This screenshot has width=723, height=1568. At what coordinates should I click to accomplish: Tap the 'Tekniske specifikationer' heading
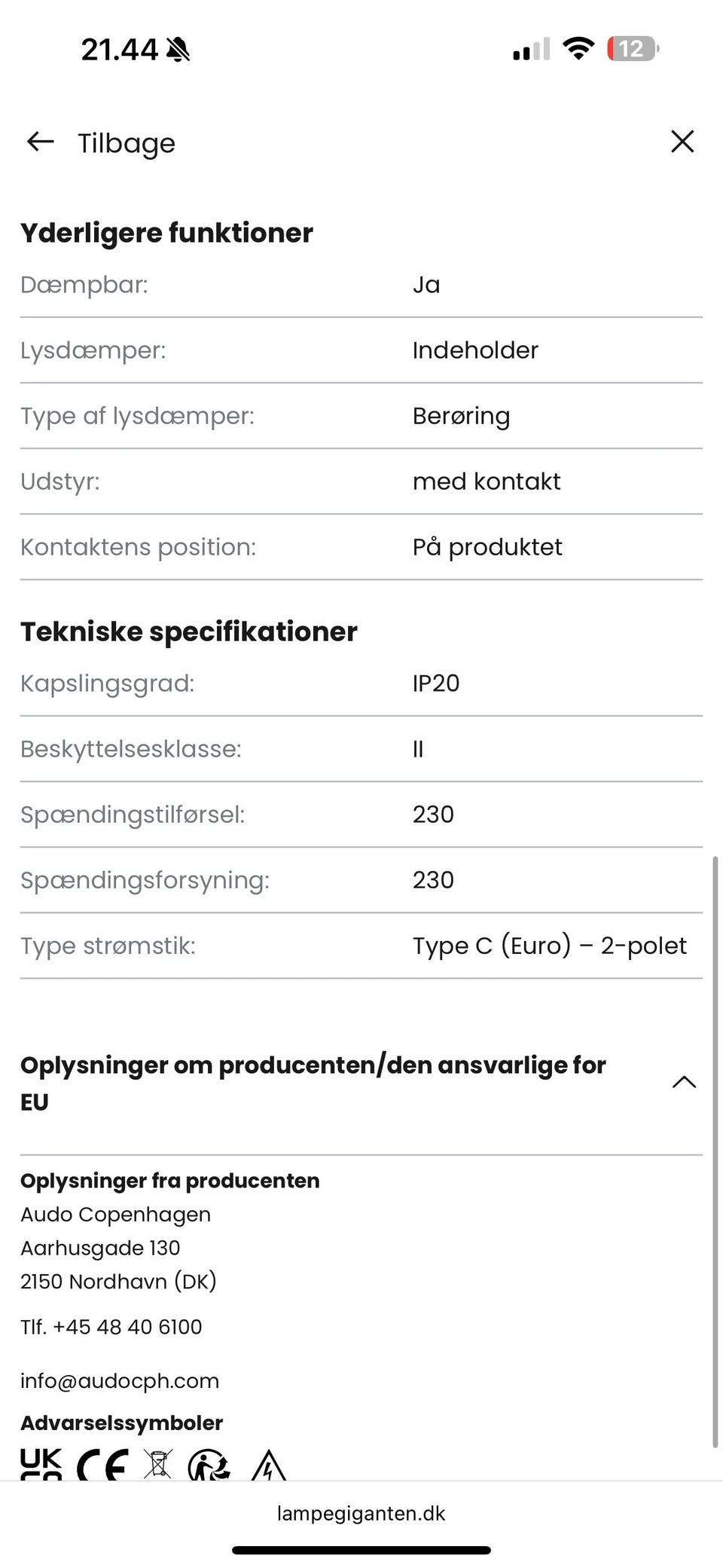pyautogui.click(x=189, y=631)
